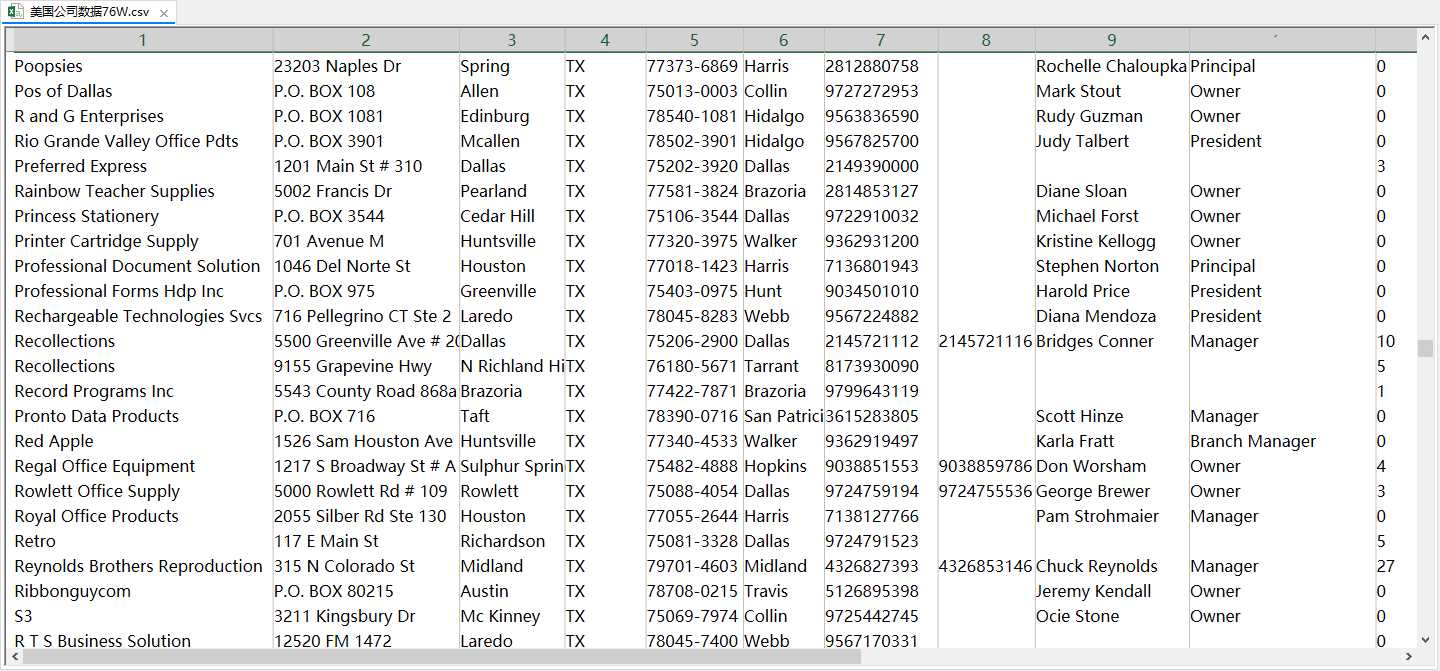Select the 美国公司数据76W.csv tab
The image size is (1440, 671).
(90, 12)
